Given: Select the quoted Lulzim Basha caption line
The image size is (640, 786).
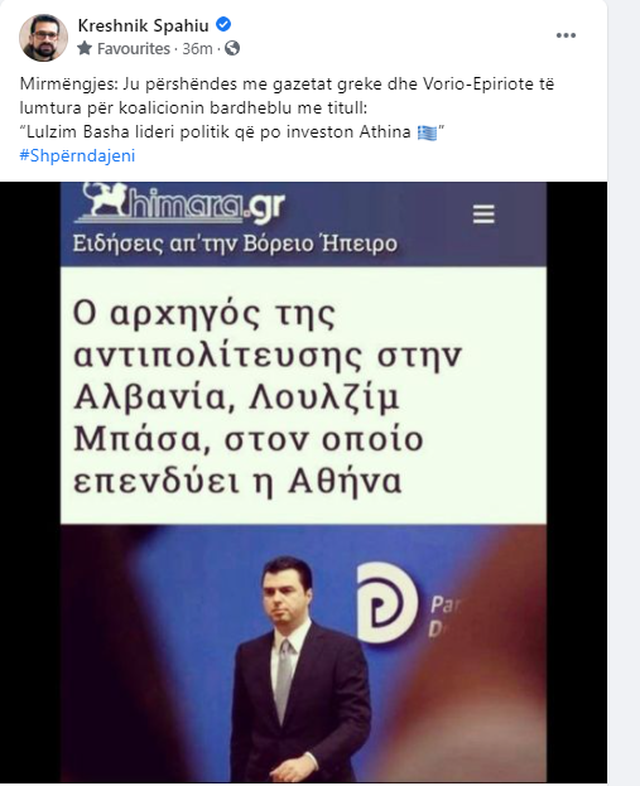Looking at the screenshot, I should pos(233,132).
